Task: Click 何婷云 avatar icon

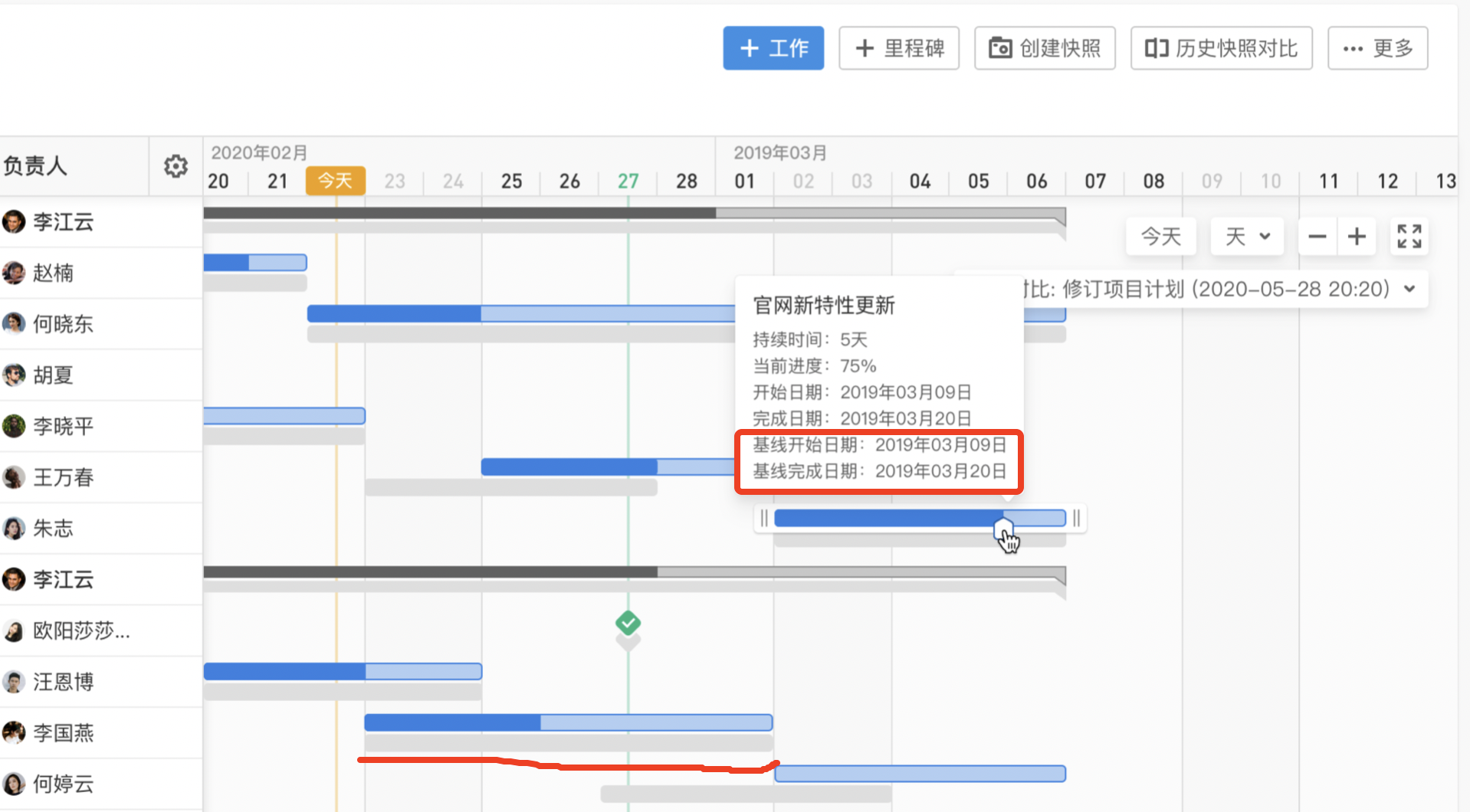Action: pos(14,784)
